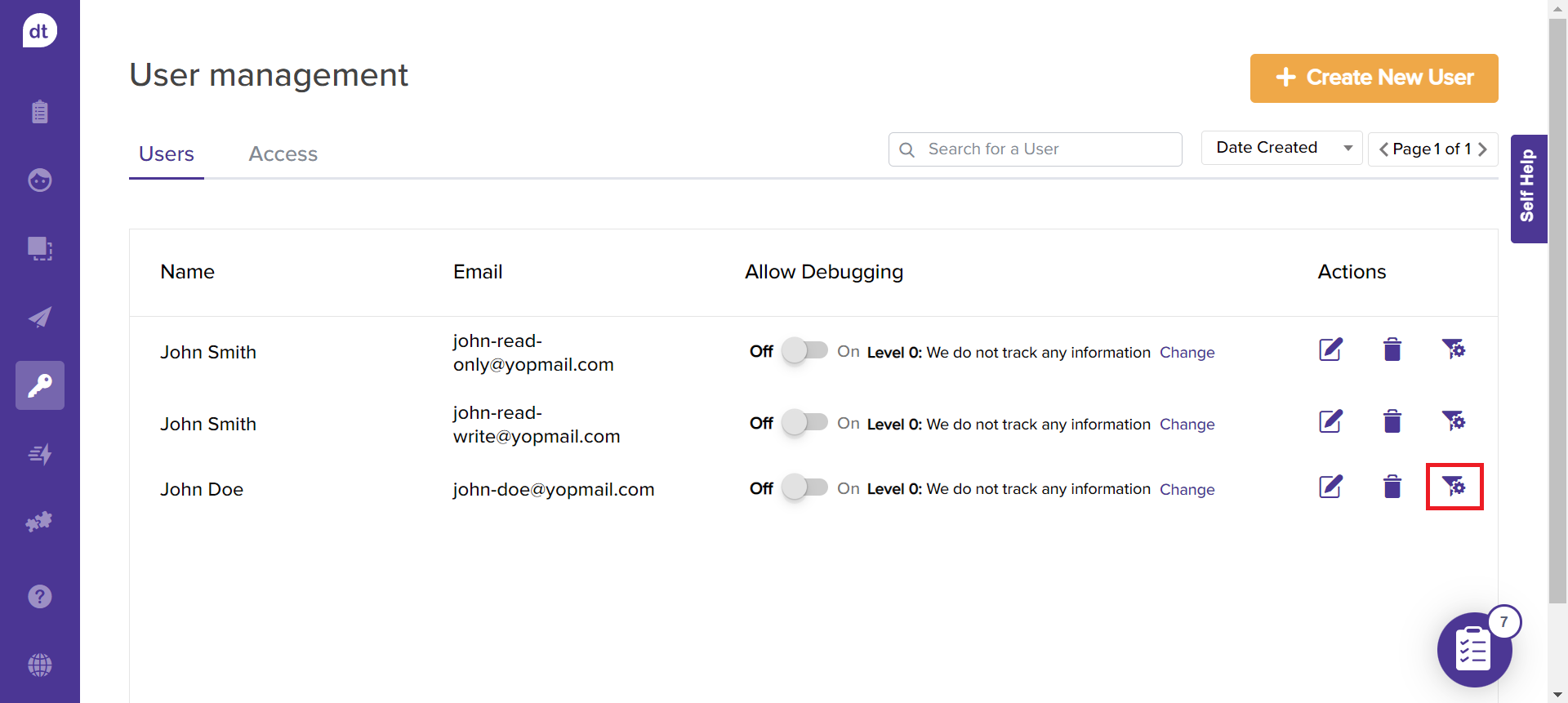1568x703 pixels.
Task: Click the key icon in sidebar
Action: pos(39,385)
